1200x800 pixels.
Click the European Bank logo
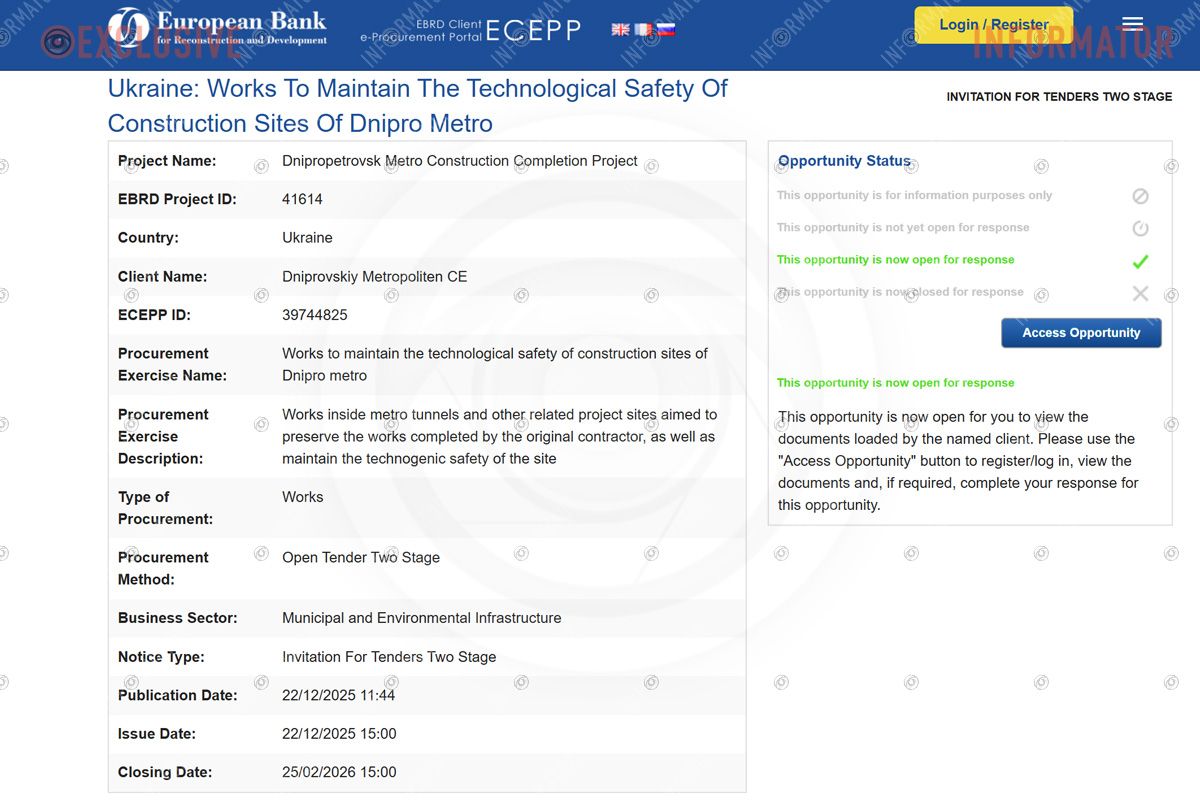point(217,28)
